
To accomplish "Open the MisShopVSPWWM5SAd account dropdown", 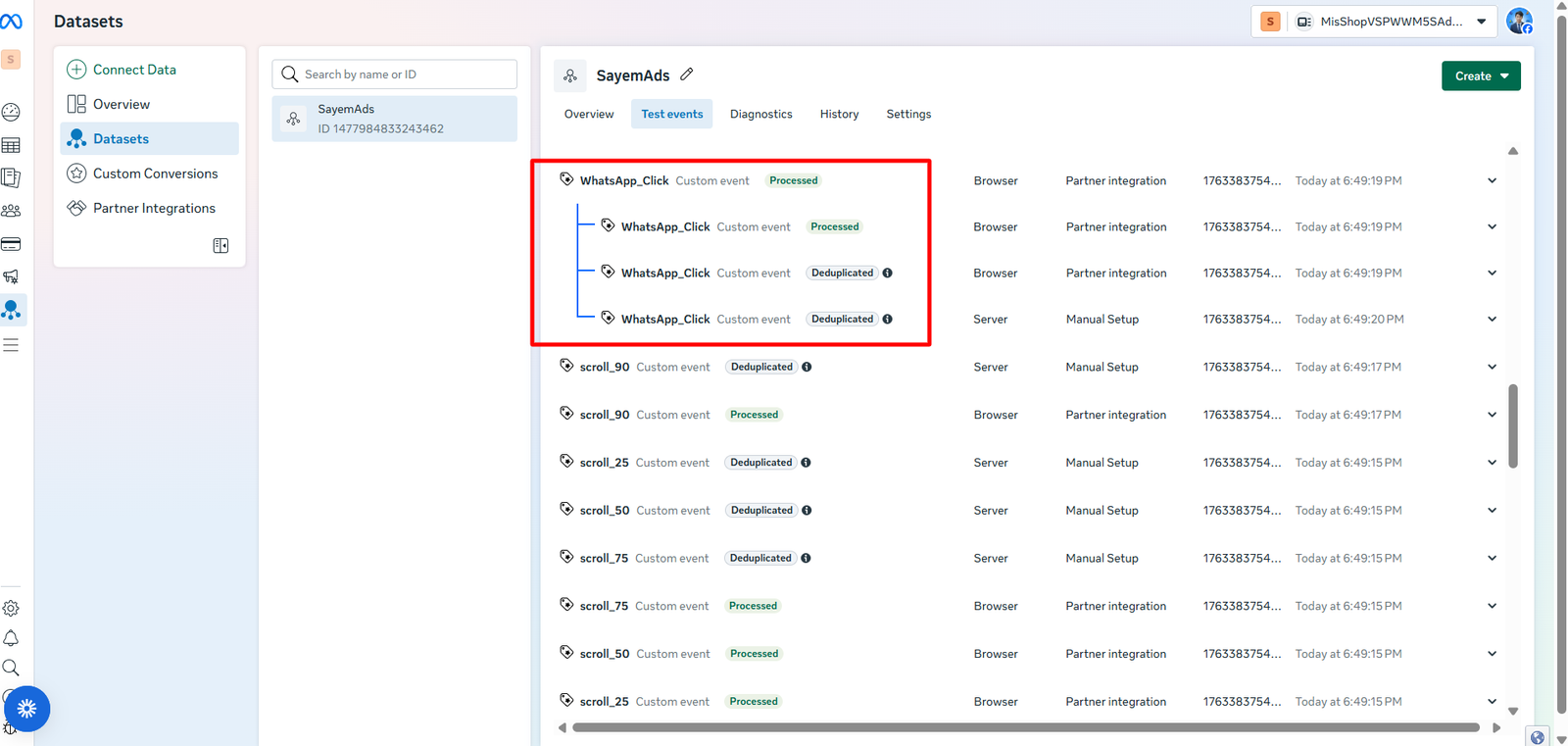I will coord(1392,22).
